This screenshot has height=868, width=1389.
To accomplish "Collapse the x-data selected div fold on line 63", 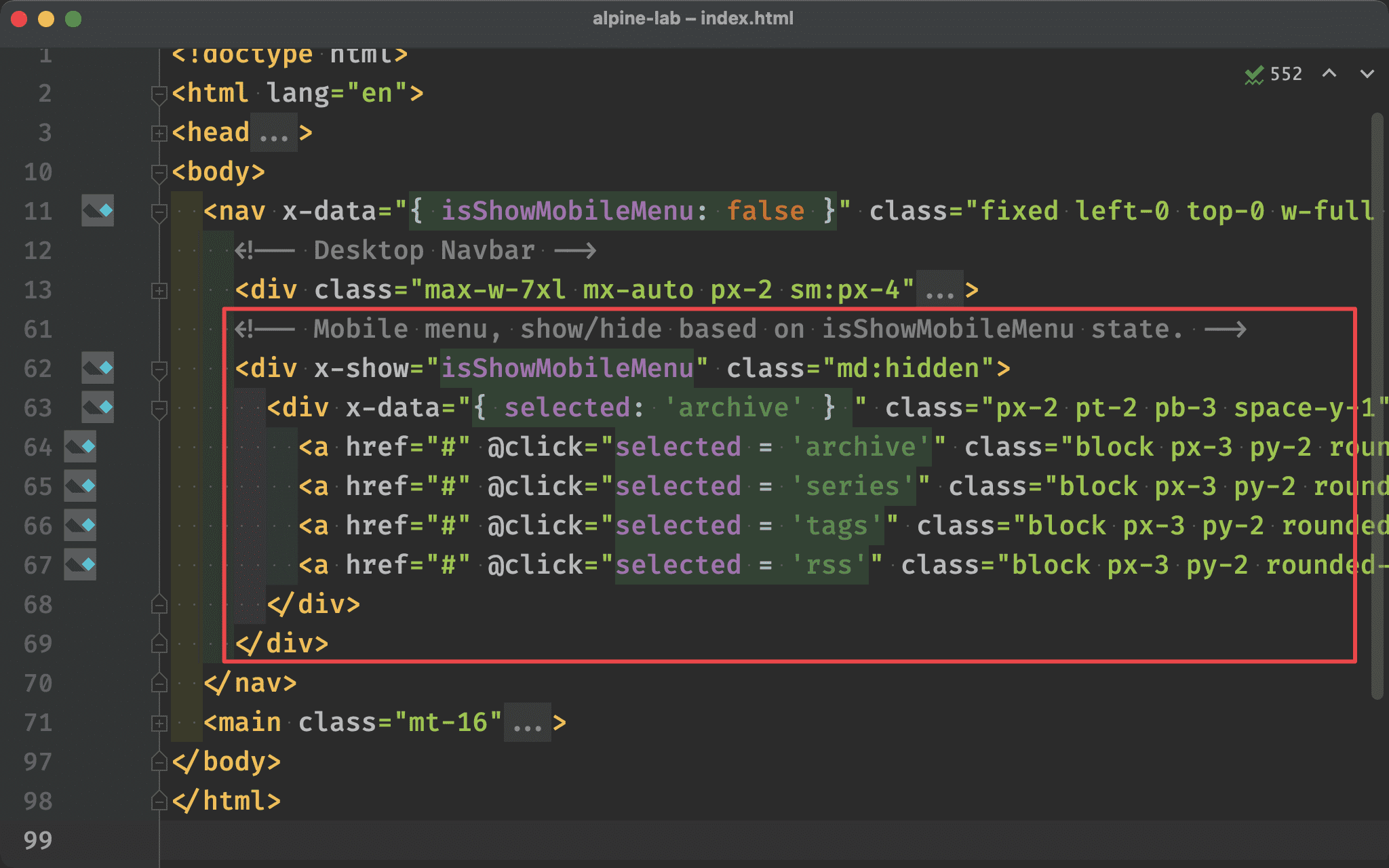I will 159,409.
